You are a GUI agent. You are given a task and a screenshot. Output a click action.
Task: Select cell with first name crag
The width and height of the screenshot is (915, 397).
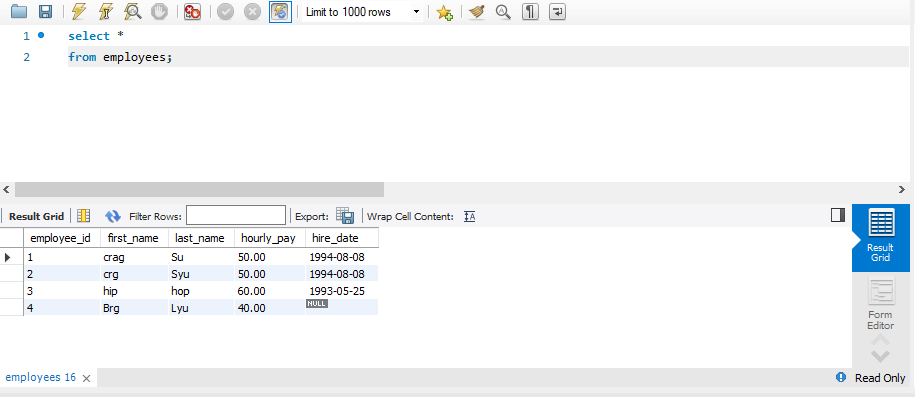click(134, 257)
